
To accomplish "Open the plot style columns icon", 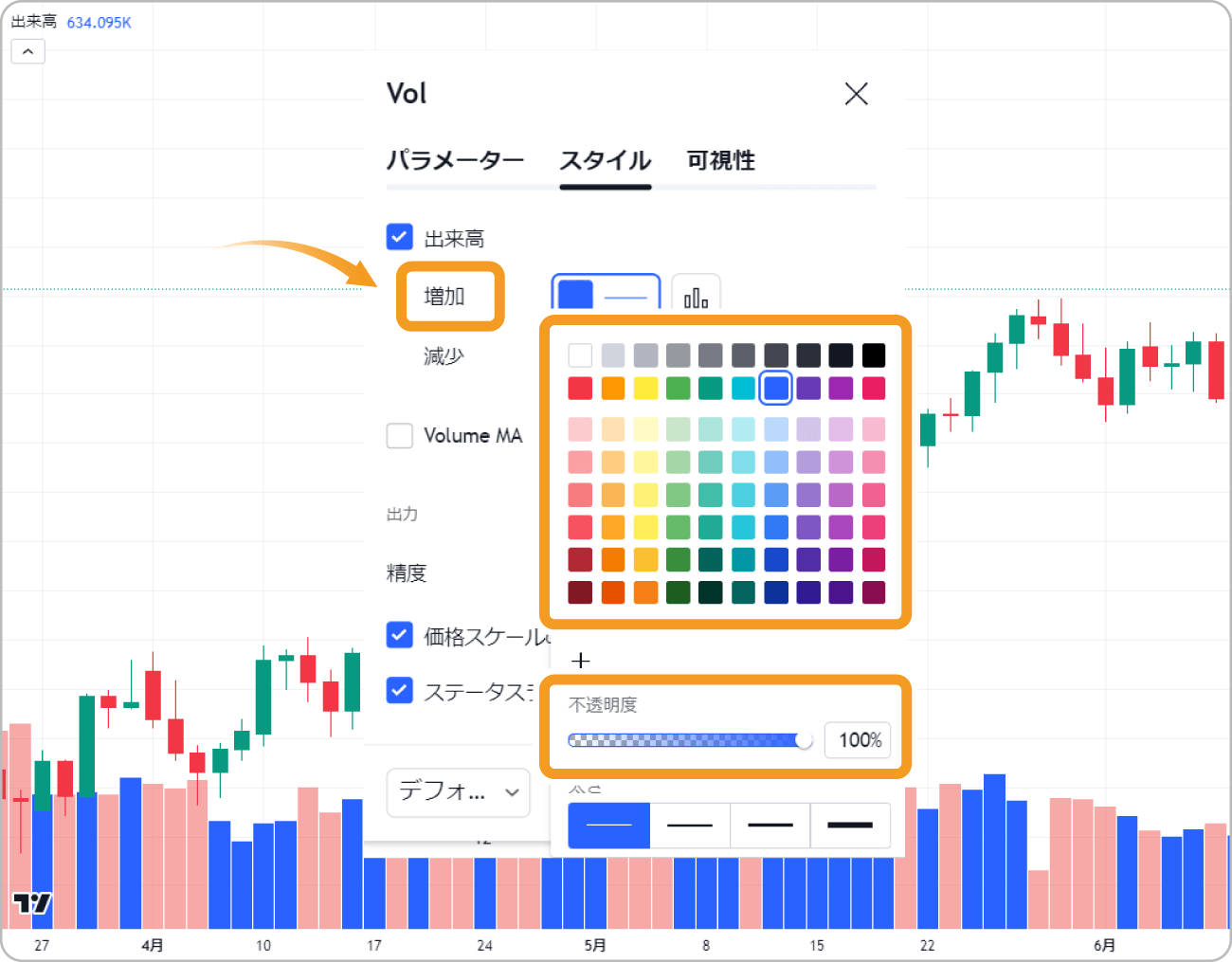I will click(696, 295).
